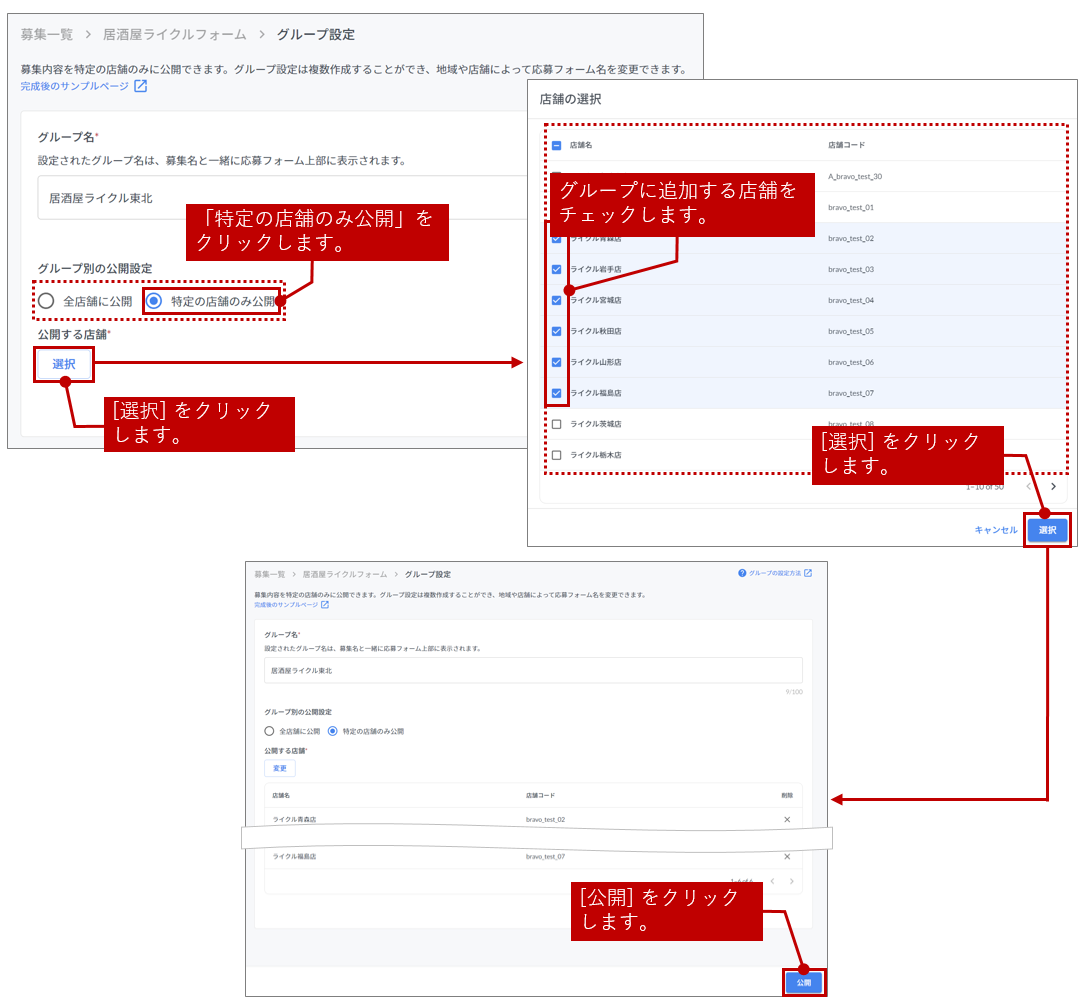Click the 選択 button under 公開する店舗
Viewport: 1084px width, 1003px height.
click(x=64, y=365)
